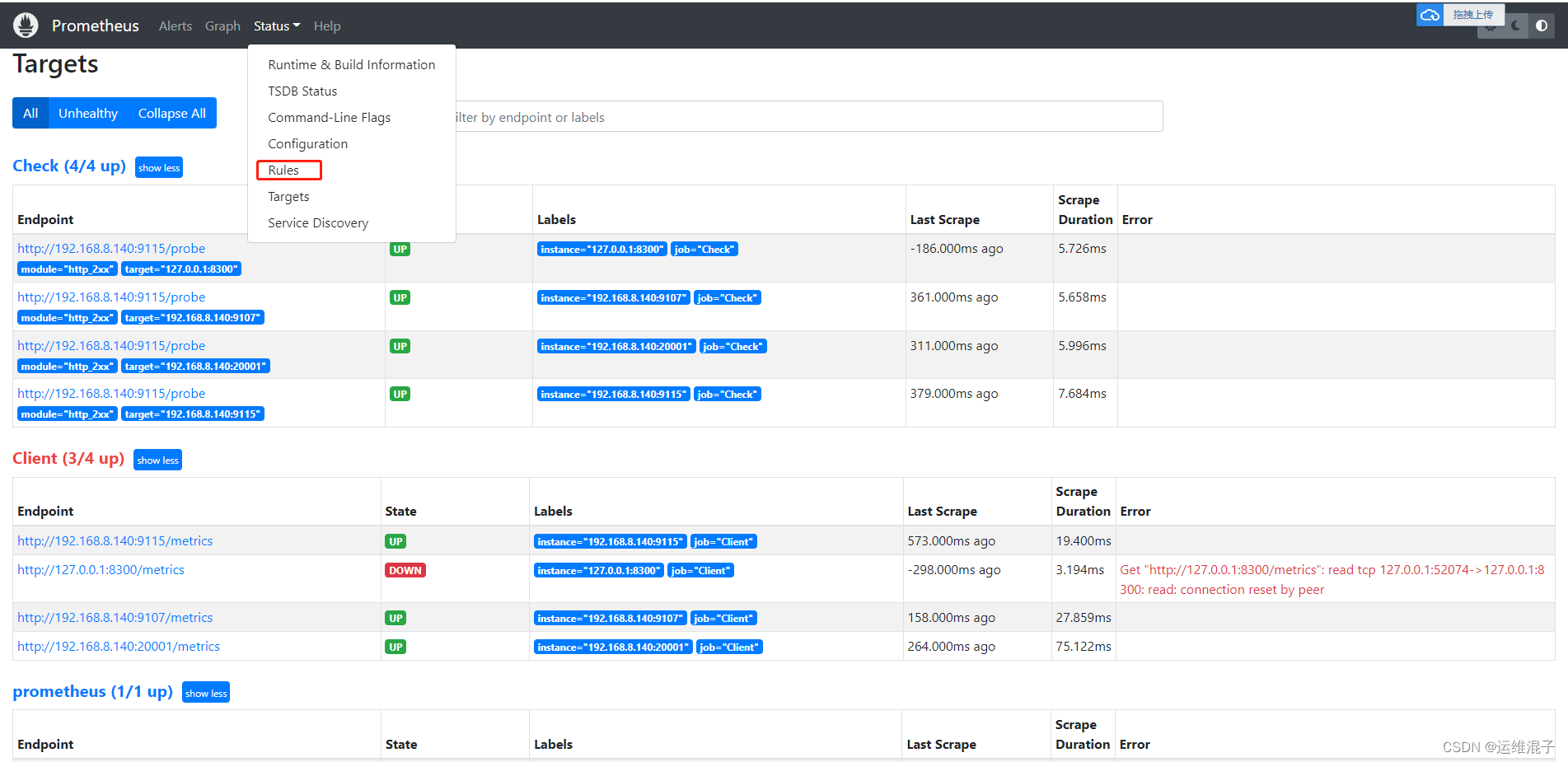Image resolution: width=1568 pixels, height=762 pixels.
Task: Click the drag-upload 拖拽上传 label
Action: point(1473,15)
